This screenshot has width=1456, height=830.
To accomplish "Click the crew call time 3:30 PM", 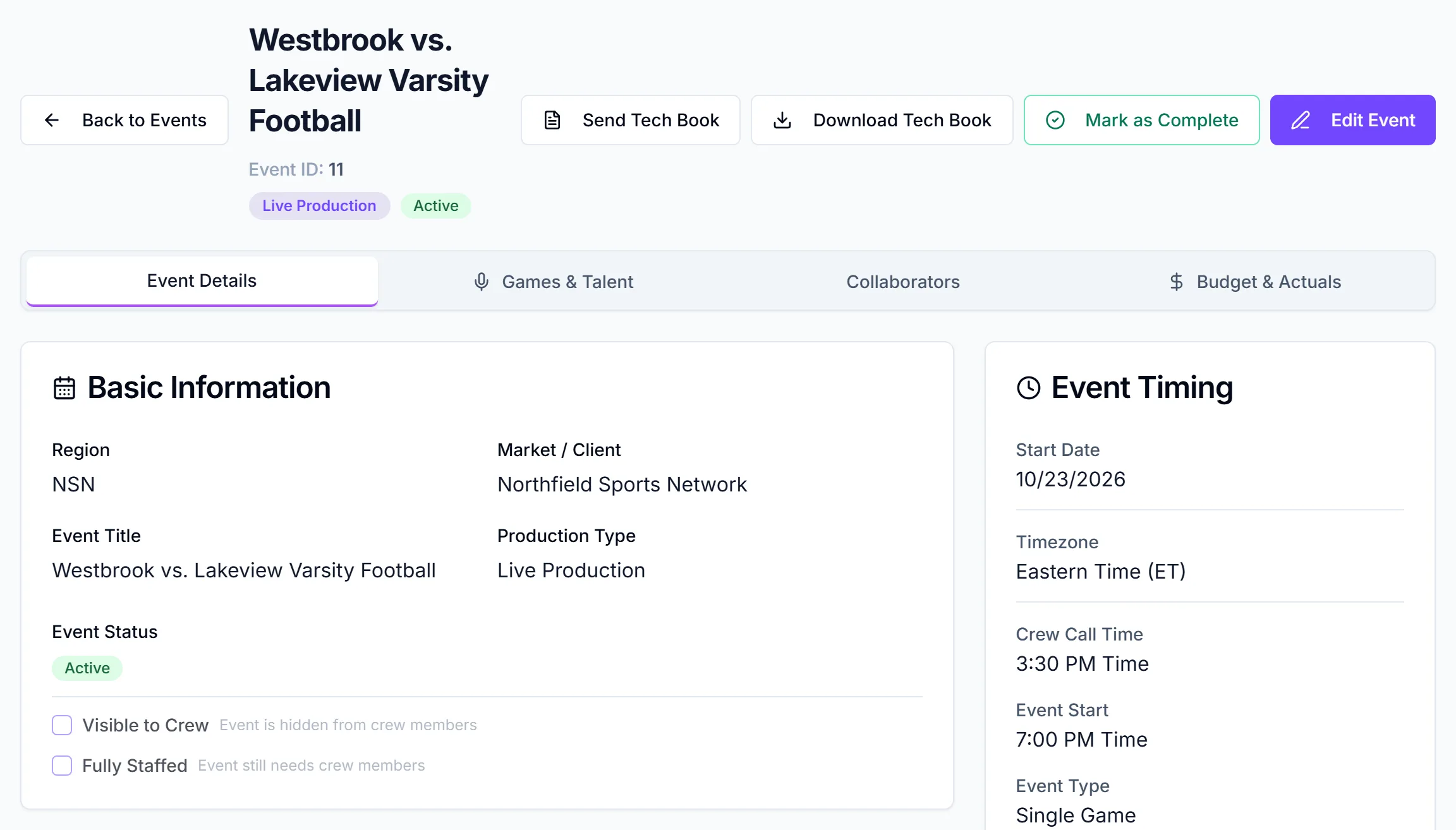I will 1083,664.
